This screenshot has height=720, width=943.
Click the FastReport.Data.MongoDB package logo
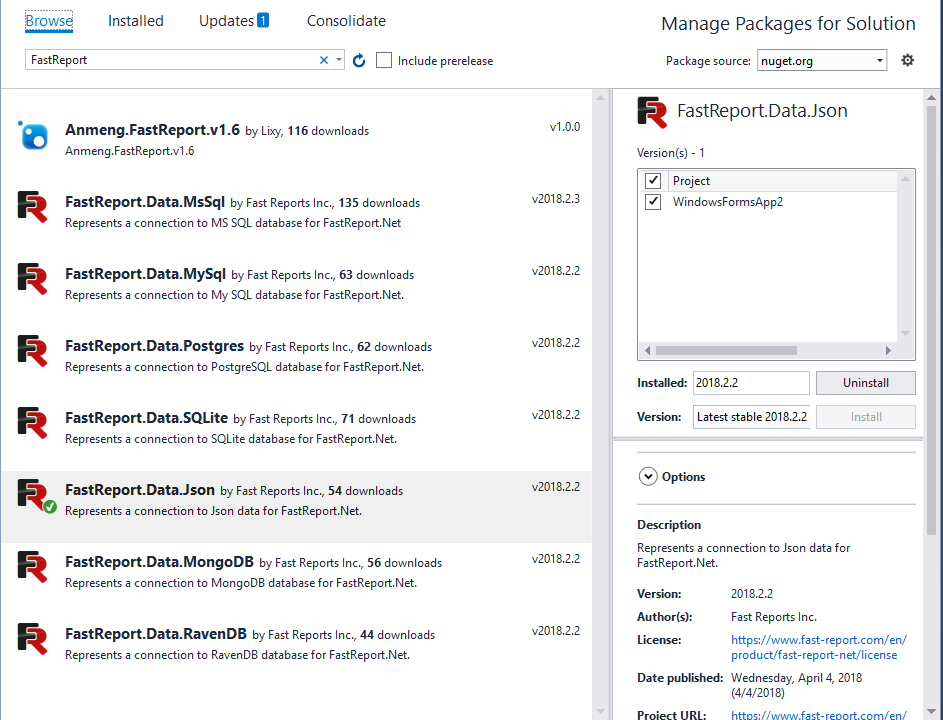coord(32,567)
